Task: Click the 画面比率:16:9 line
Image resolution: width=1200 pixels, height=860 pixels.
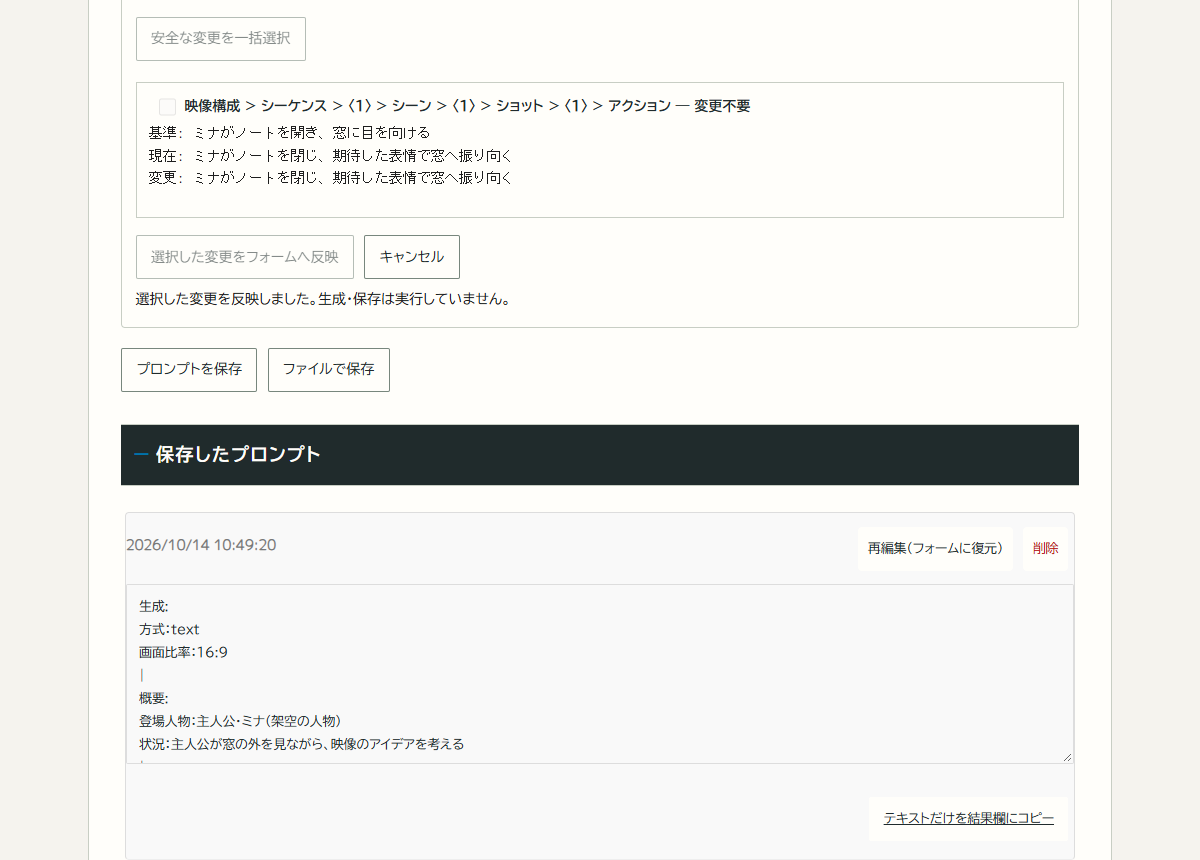Action: point(183,652)
